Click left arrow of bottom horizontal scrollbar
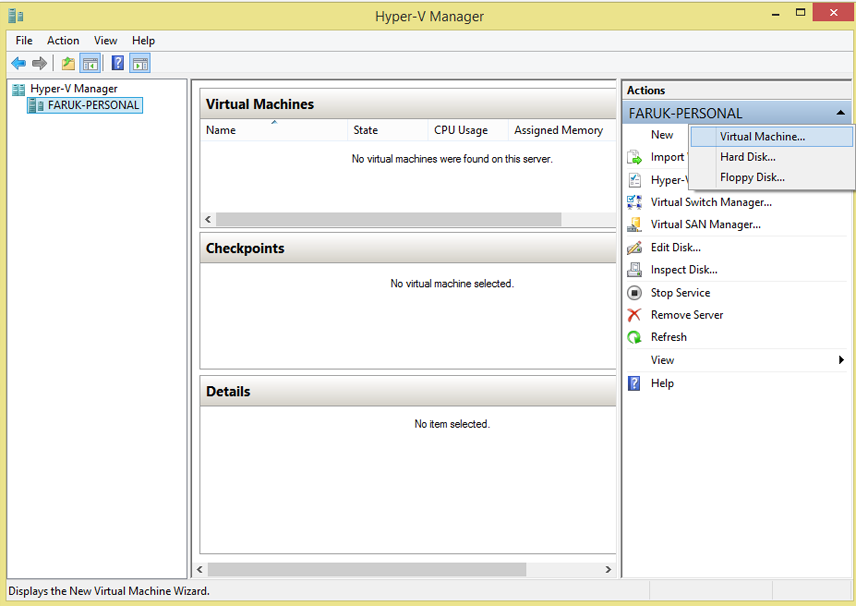Image resolution: width=856 pixels, height=606 pixels. point(200,569)
